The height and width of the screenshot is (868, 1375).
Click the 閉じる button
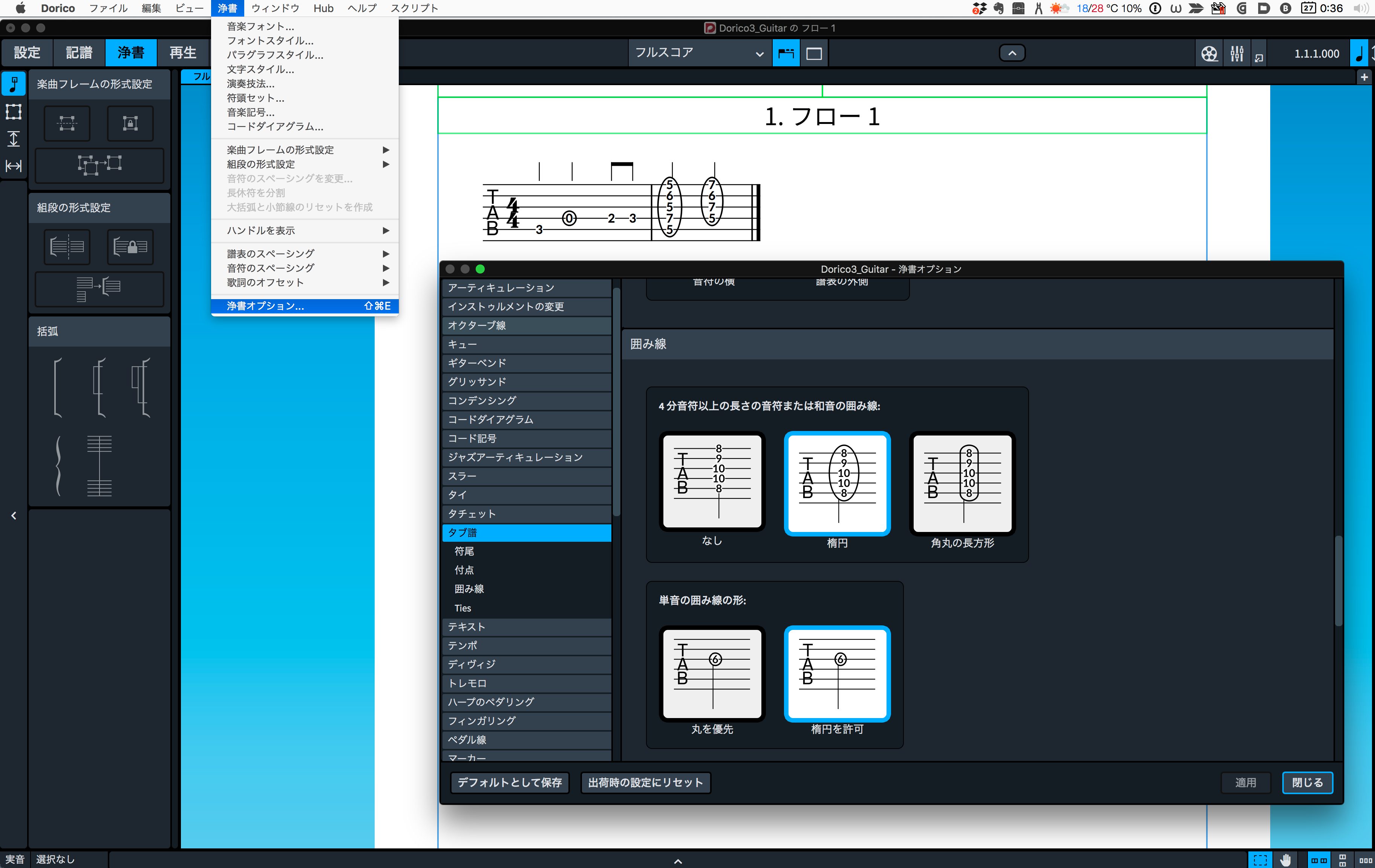tap(1307, 782)
